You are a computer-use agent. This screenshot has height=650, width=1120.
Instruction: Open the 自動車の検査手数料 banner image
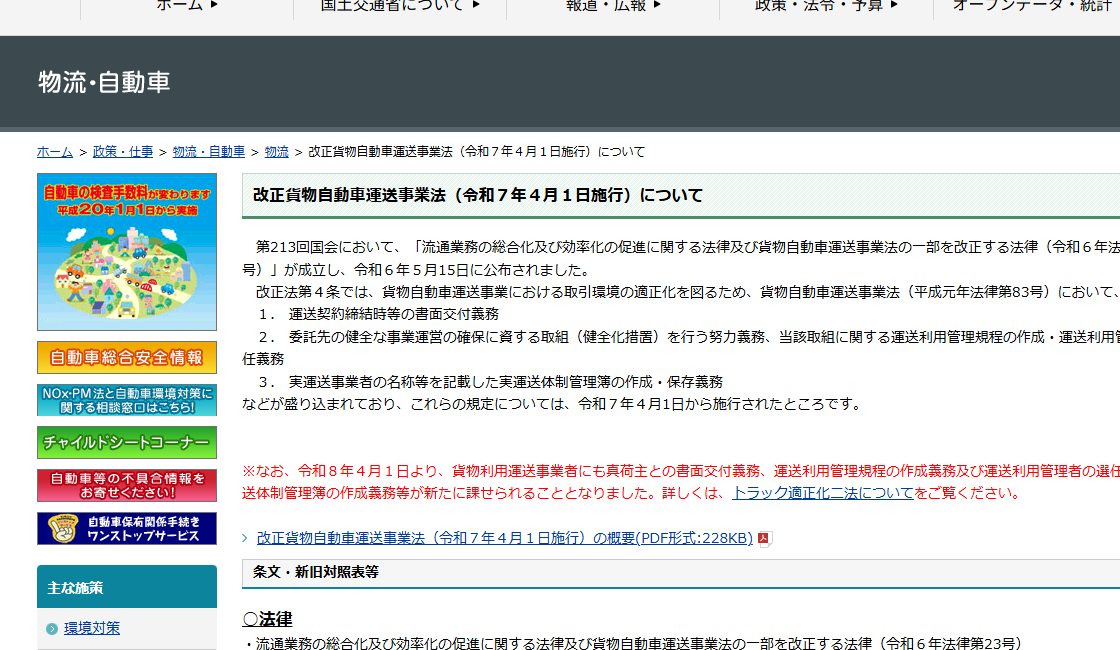coord(127,251)
